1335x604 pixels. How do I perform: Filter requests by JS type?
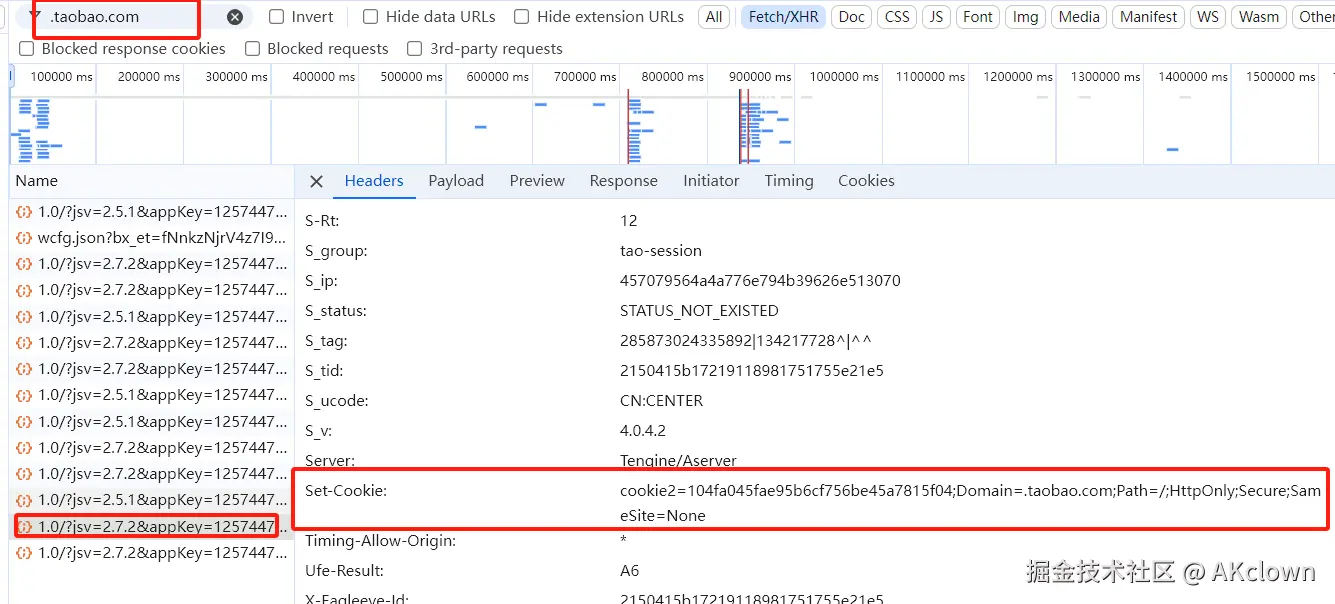[x=936, y=17]
